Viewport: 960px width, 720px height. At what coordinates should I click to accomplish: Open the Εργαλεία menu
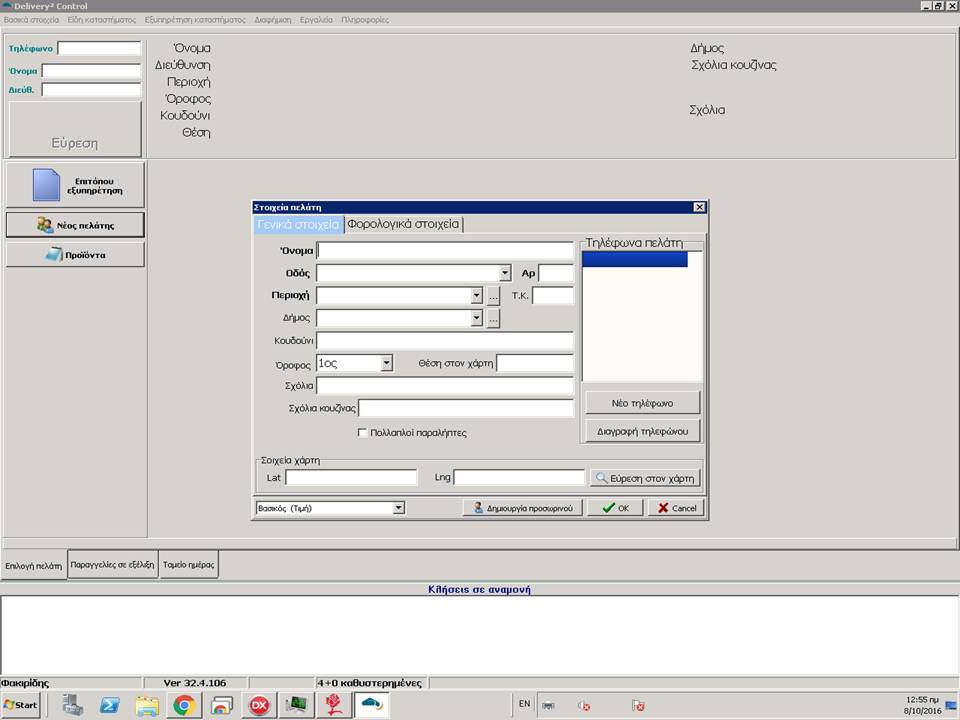click(x=316, y=20)
